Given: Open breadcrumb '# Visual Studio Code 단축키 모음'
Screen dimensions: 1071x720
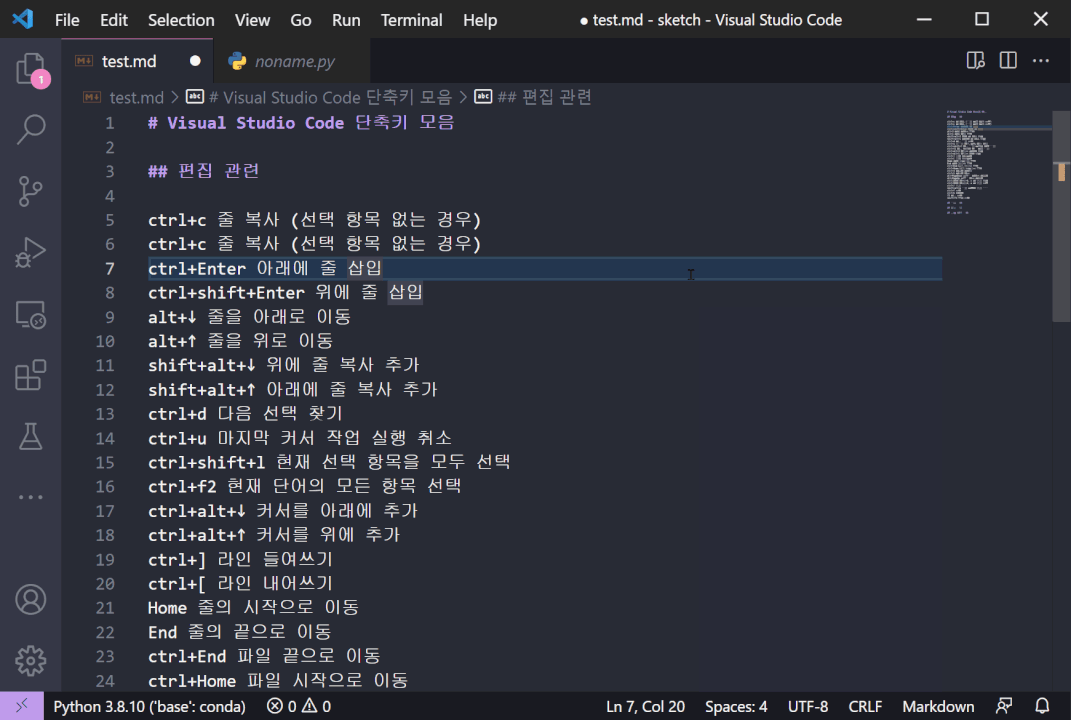Looking at the screenshot, I should click(330, 98).
